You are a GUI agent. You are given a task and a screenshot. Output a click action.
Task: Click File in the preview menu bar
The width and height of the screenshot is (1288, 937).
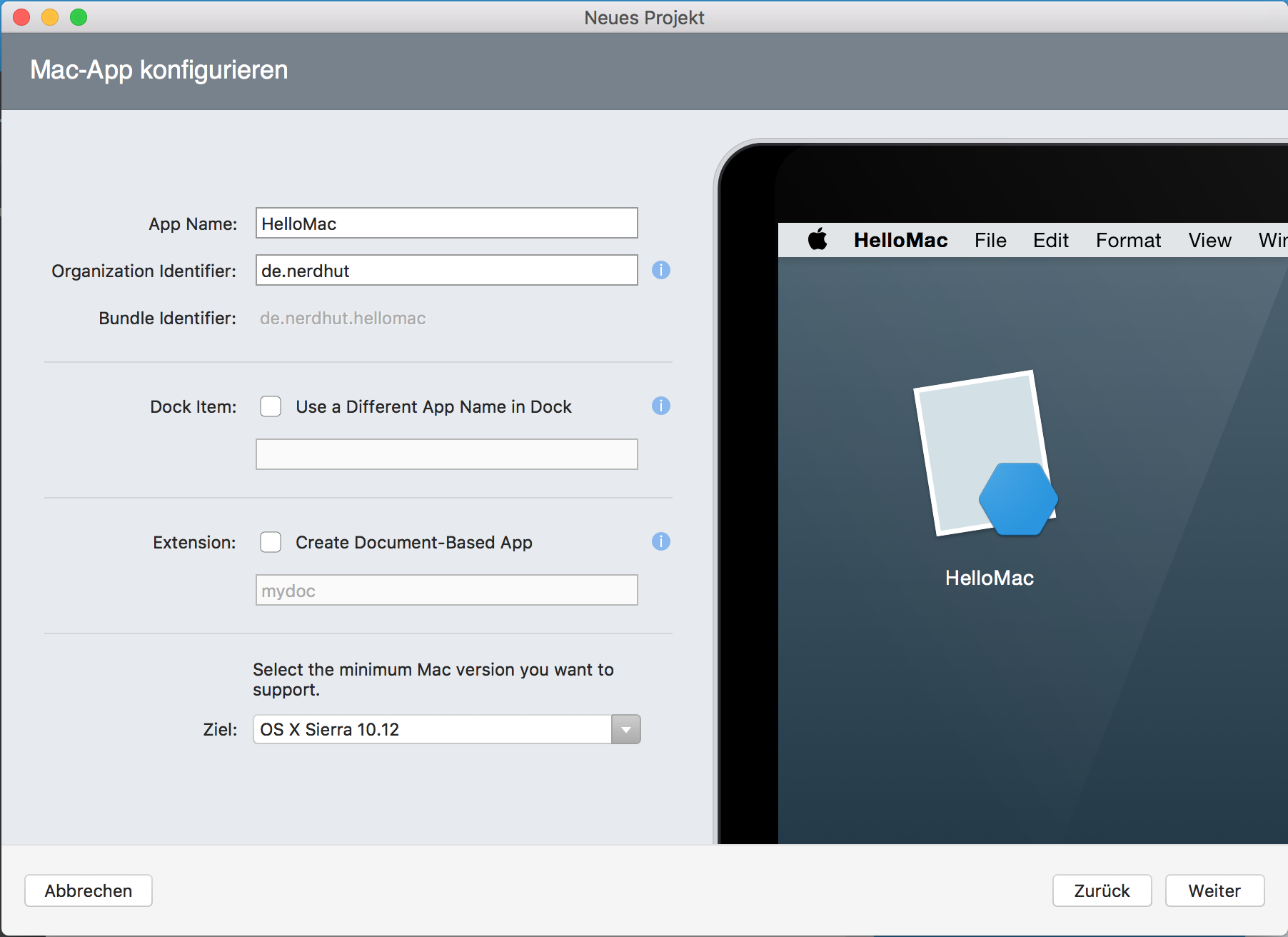tap(990, 240)
